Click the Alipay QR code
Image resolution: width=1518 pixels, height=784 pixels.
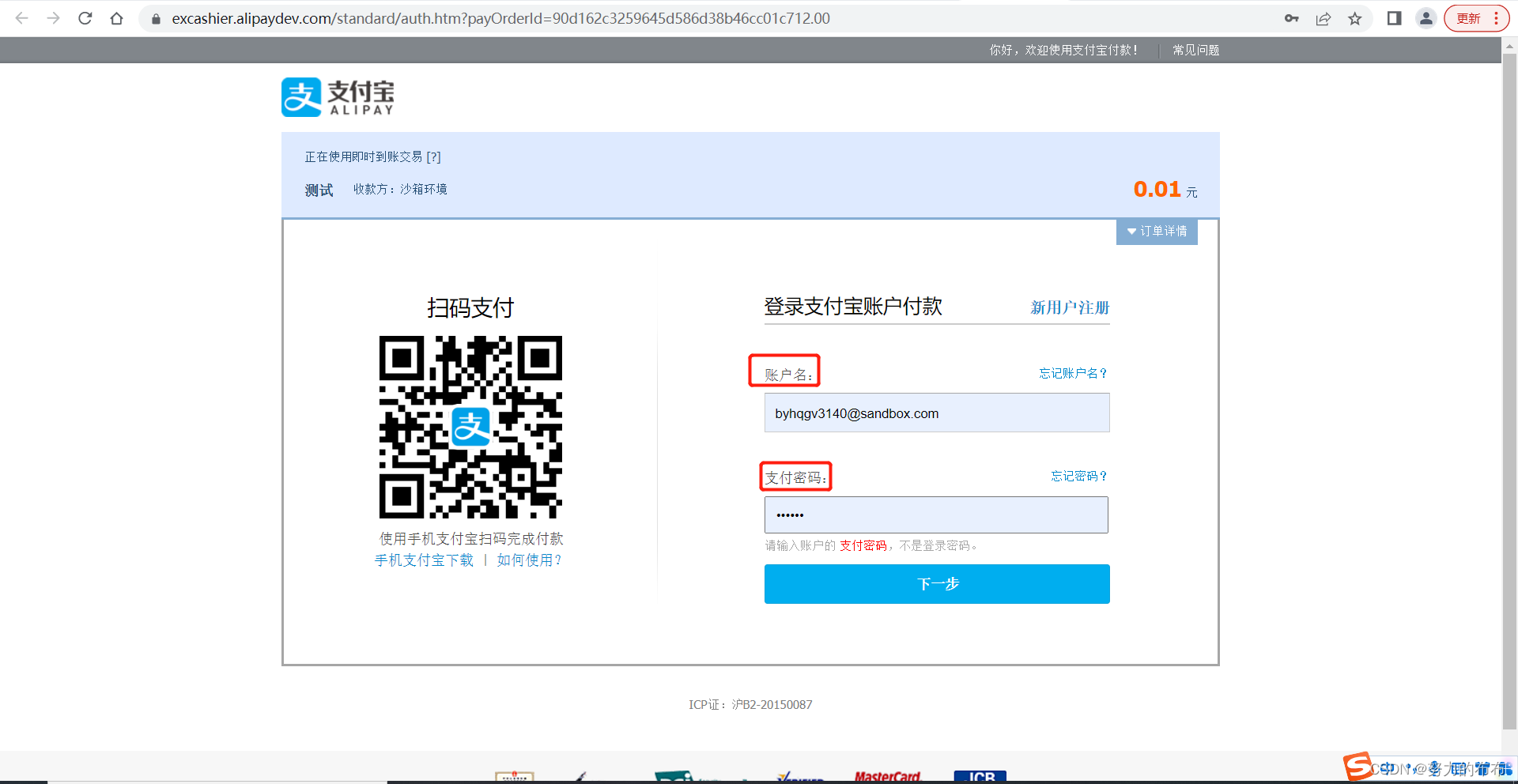(x=470, y=427)
